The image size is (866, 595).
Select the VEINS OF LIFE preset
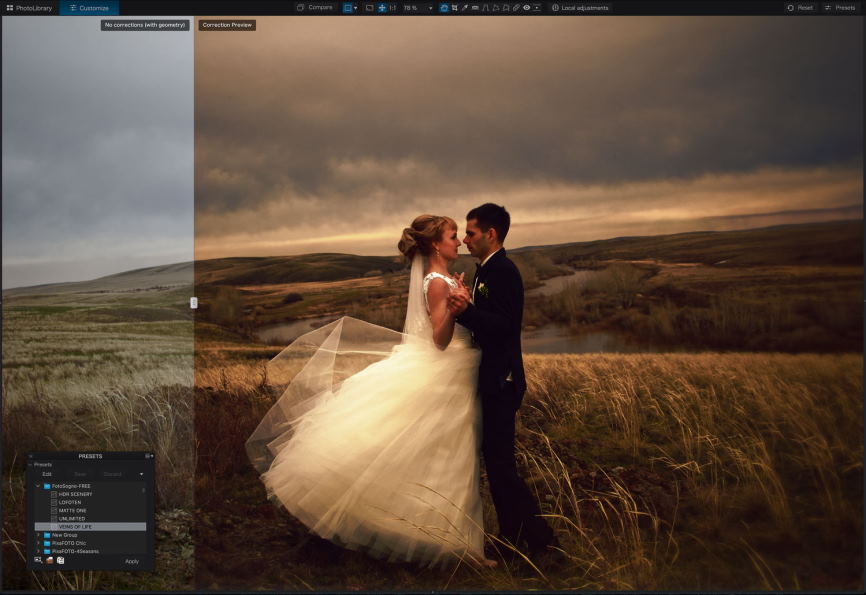click(91, 527)
